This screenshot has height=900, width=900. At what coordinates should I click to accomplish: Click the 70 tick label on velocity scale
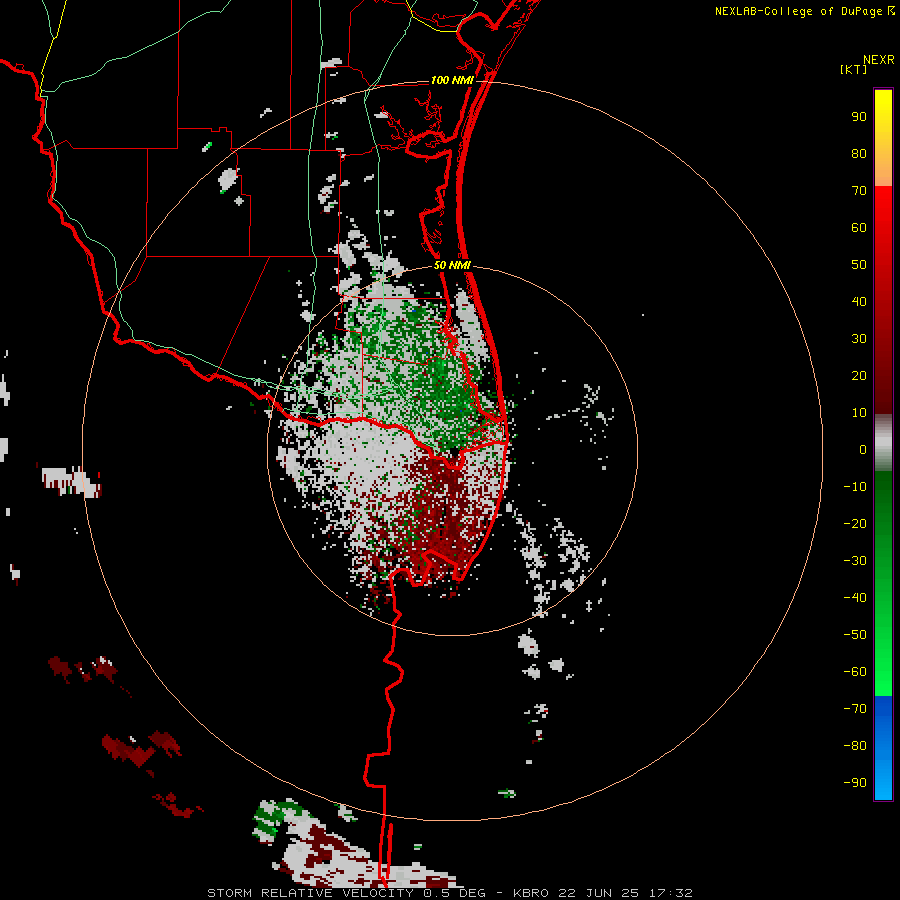pyautogui.click(x=859, y=191)
